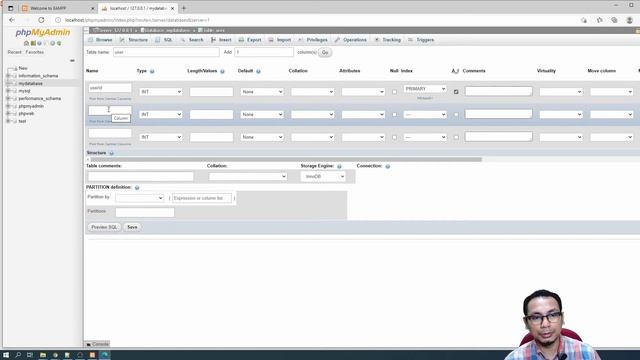Image resolution: width=640 pixels, height=360 pixels.
Task: Open the Console bar at bottom
Action: pos(98,344)
